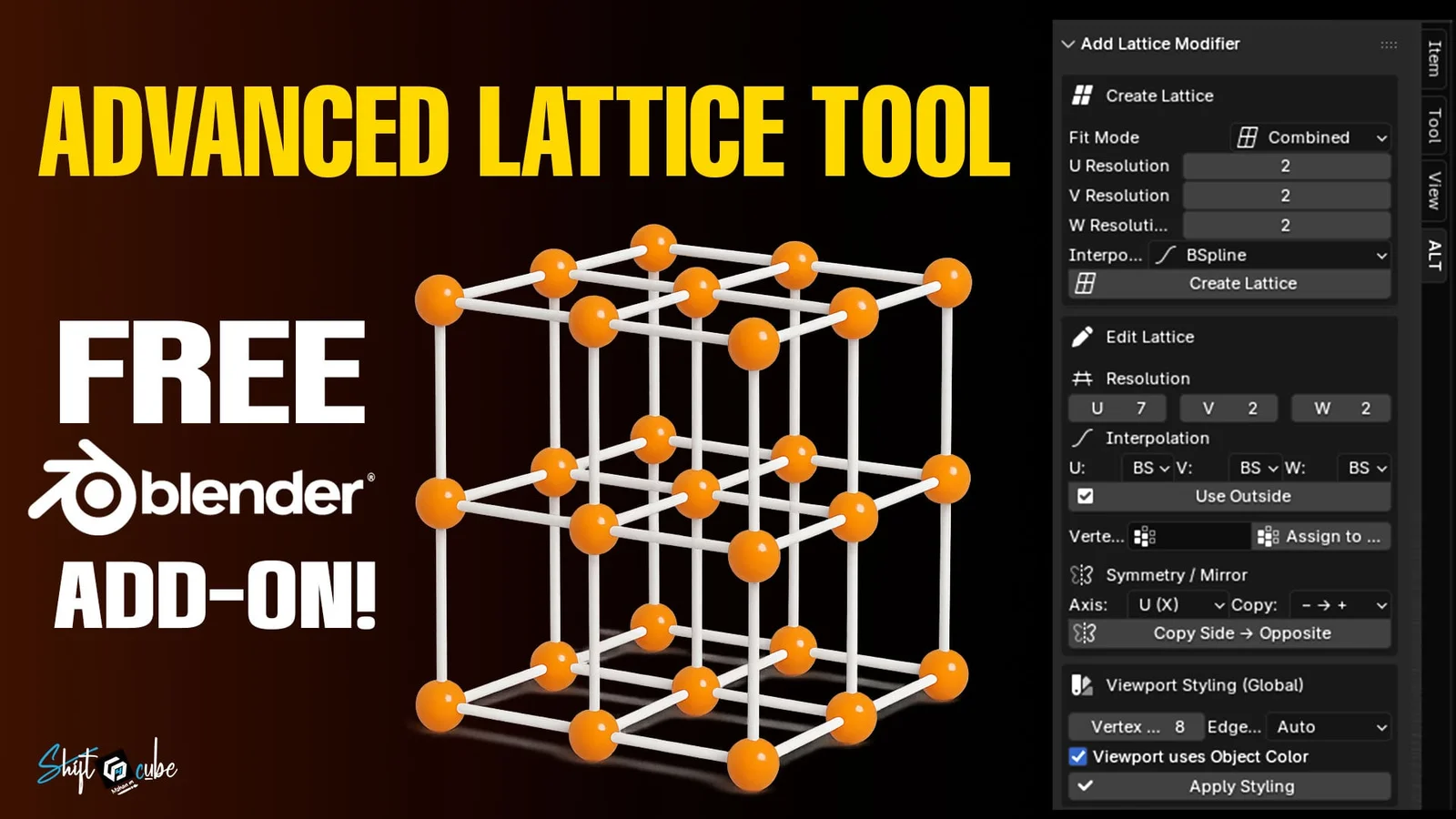
Task: Click the Resolution hash icon
Action: point(1082,378)
